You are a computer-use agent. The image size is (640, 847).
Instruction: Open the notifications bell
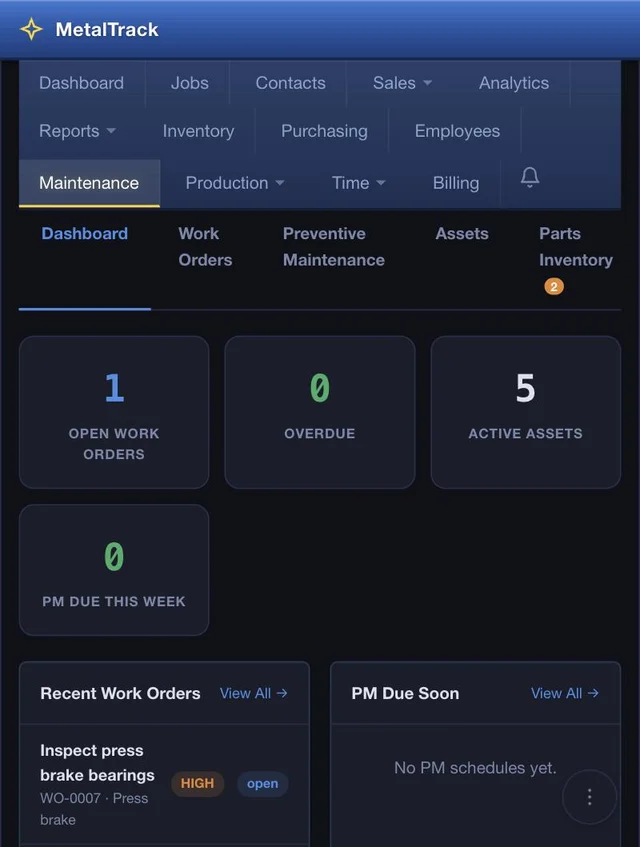coord(529,177)
